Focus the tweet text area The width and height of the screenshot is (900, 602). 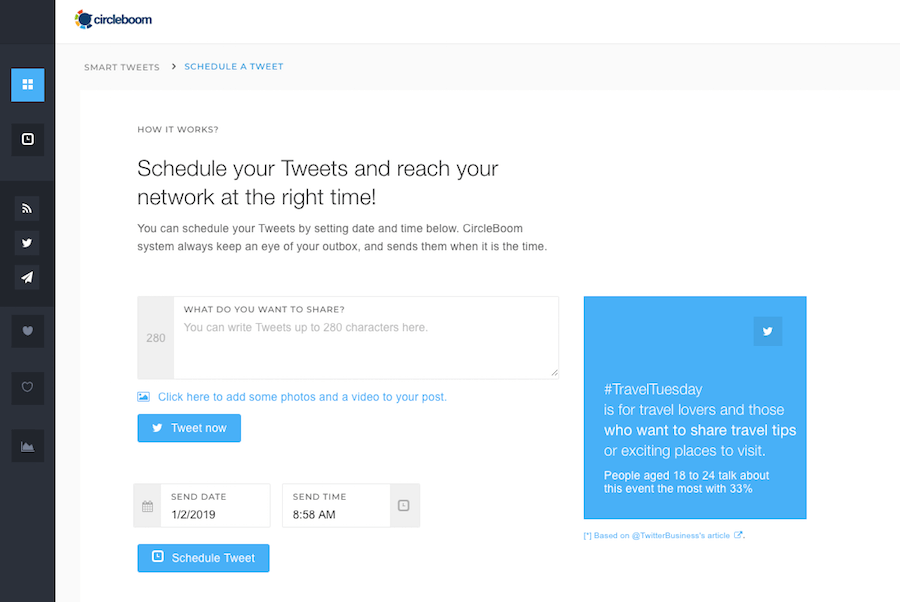pos(366,338)
